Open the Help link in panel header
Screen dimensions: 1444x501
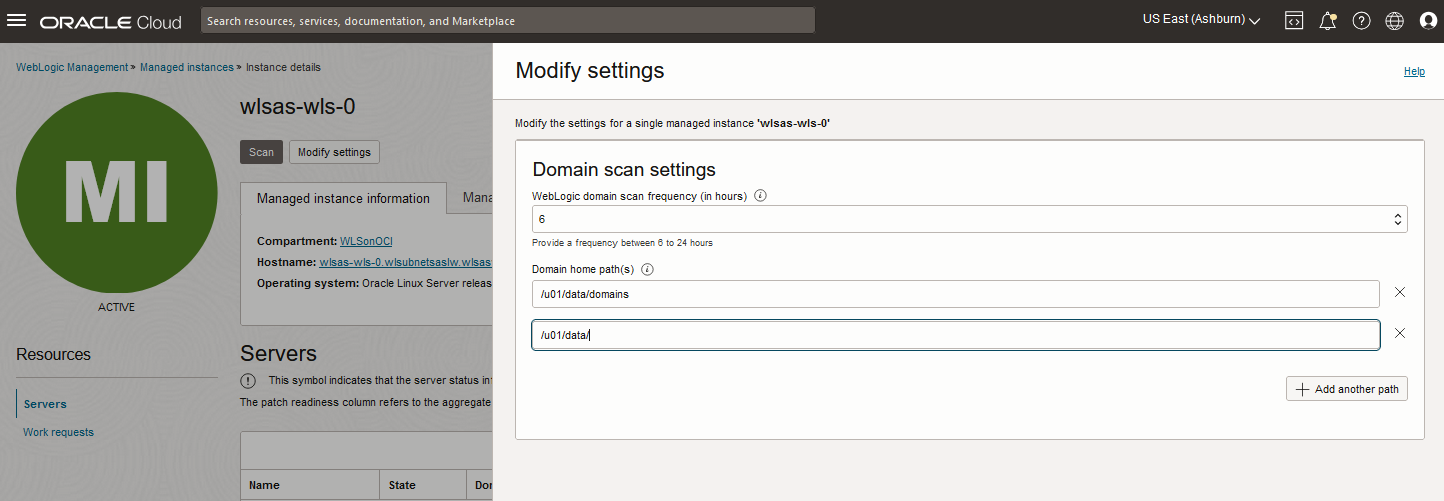(1414, 72)
